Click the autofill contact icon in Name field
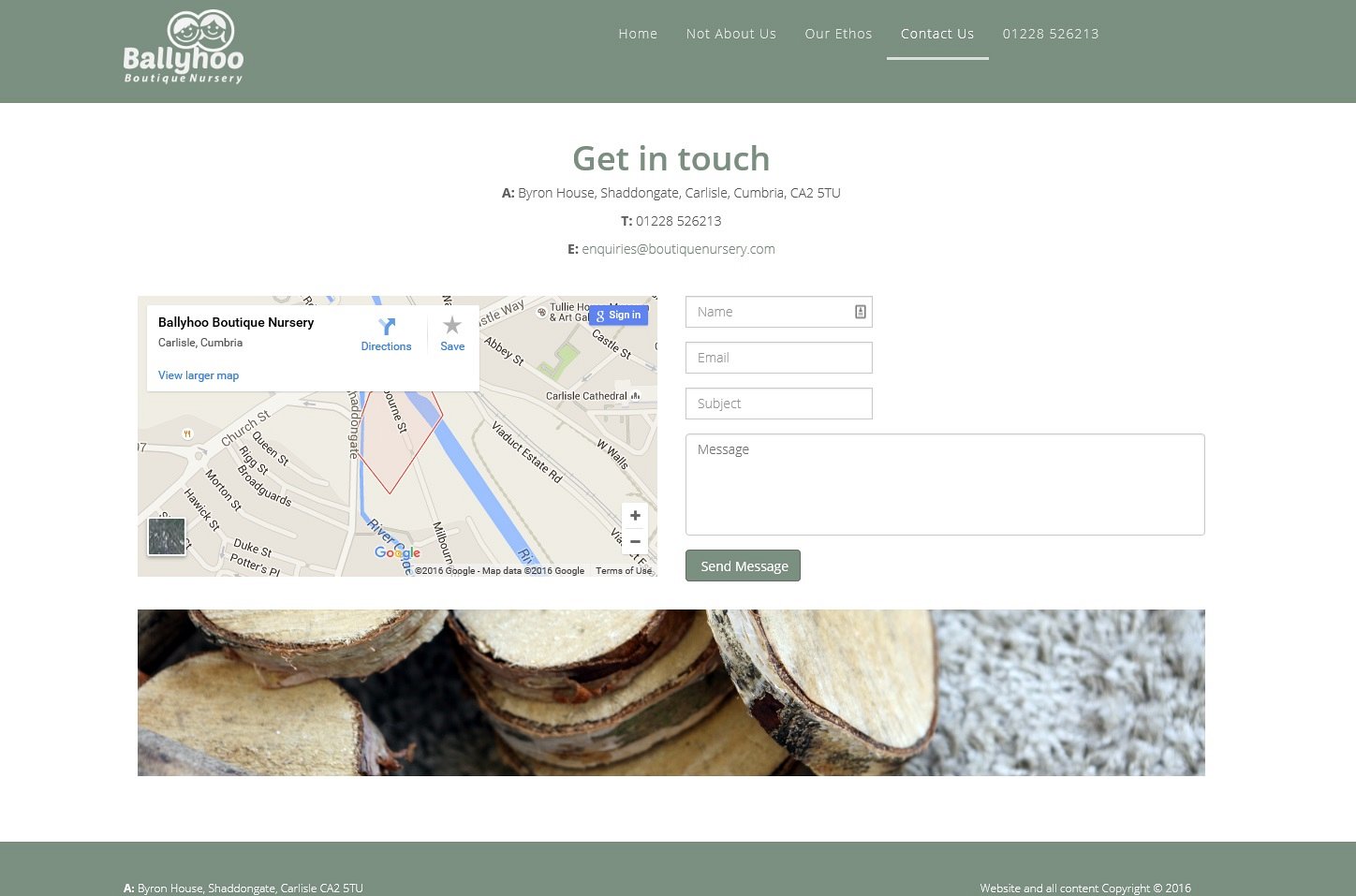This screenshot has width=1356, height=896. click(860, 312)
